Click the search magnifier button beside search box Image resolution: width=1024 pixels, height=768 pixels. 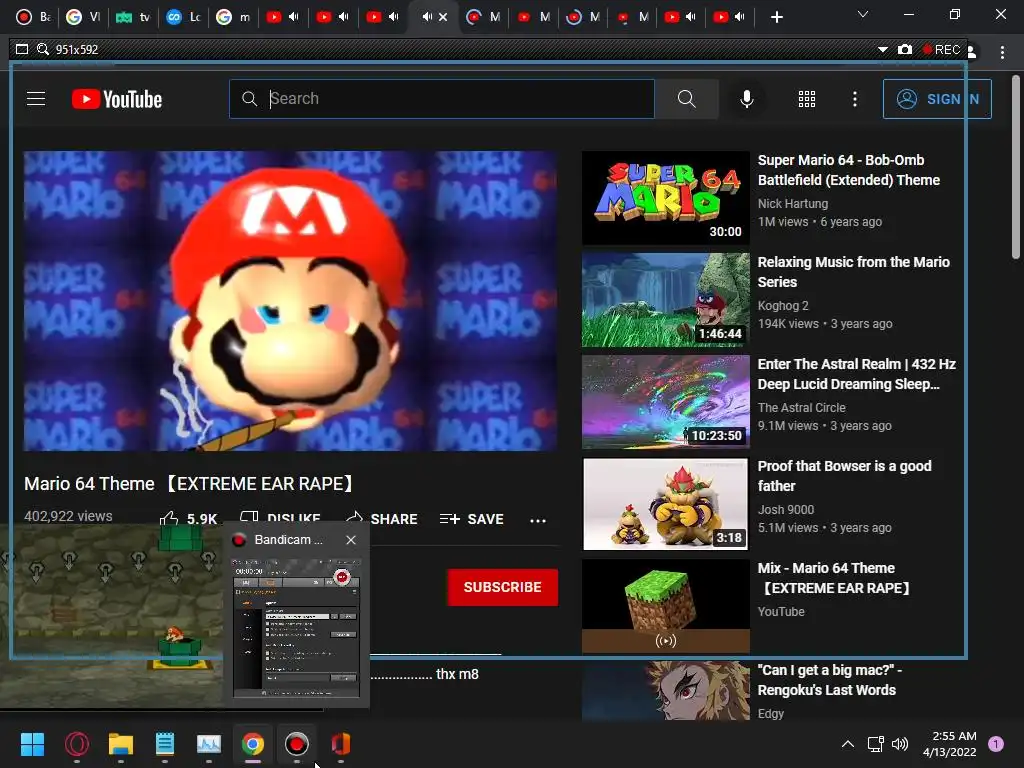[686, 99]
